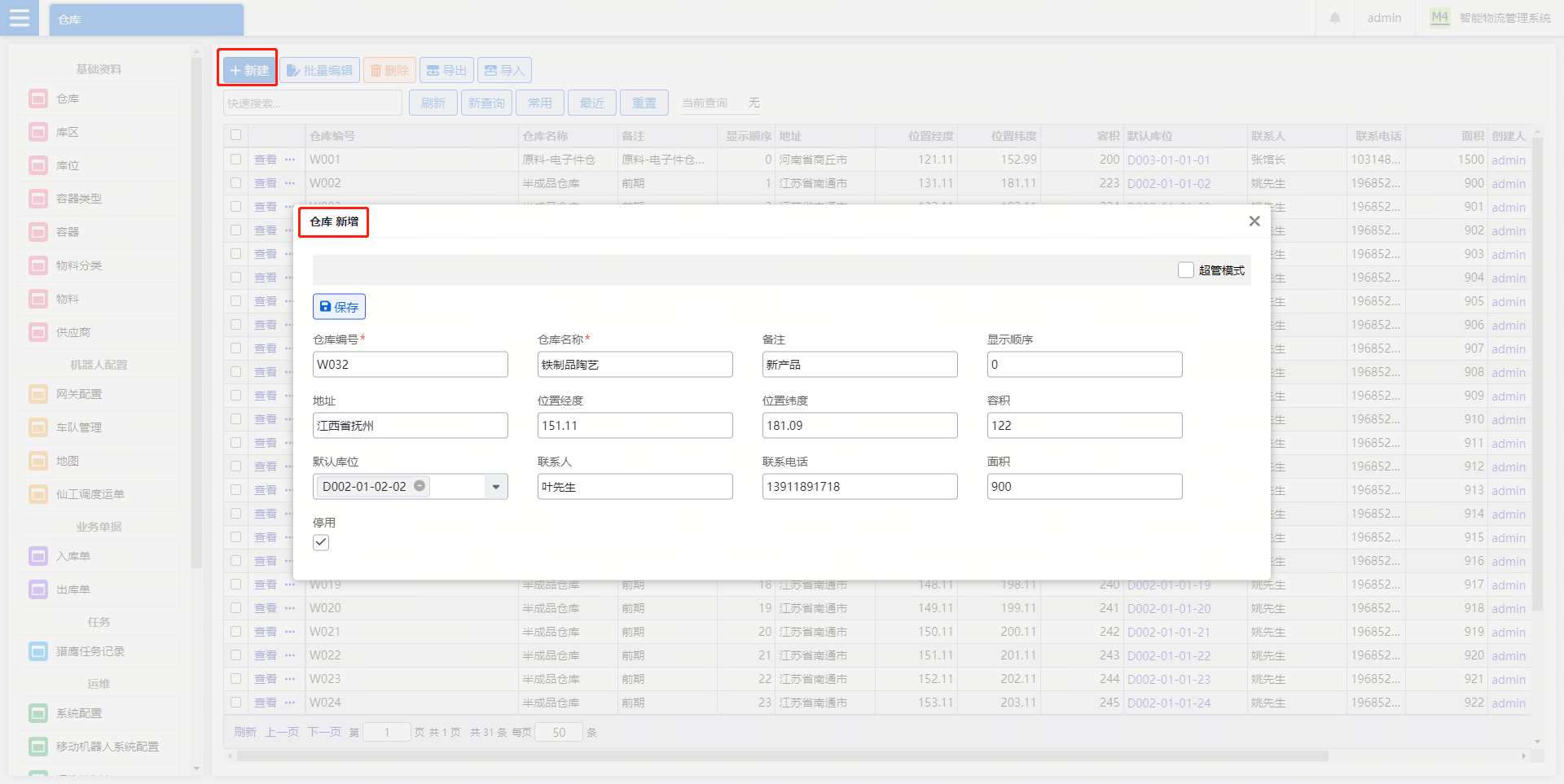This screenshot has height=784, width=1564.
Task: Open 地图 in the sidebar
Action: [99, 461]
